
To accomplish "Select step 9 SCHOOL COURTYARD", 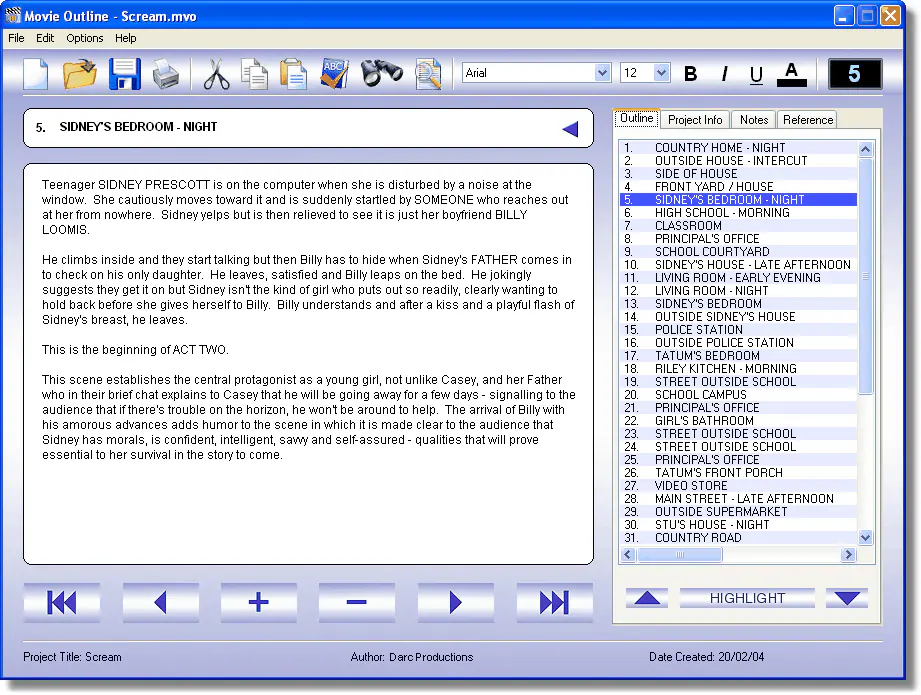I will (x=738, y=252).
